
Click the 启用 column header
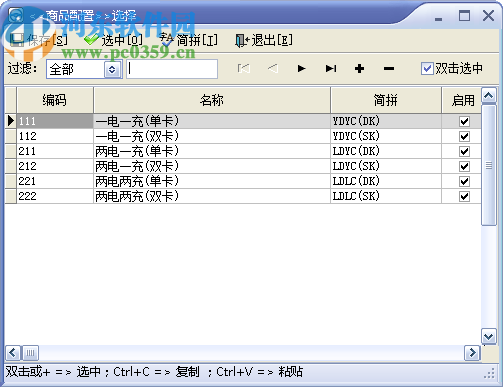pyautogui.click(x=462, y=100)
